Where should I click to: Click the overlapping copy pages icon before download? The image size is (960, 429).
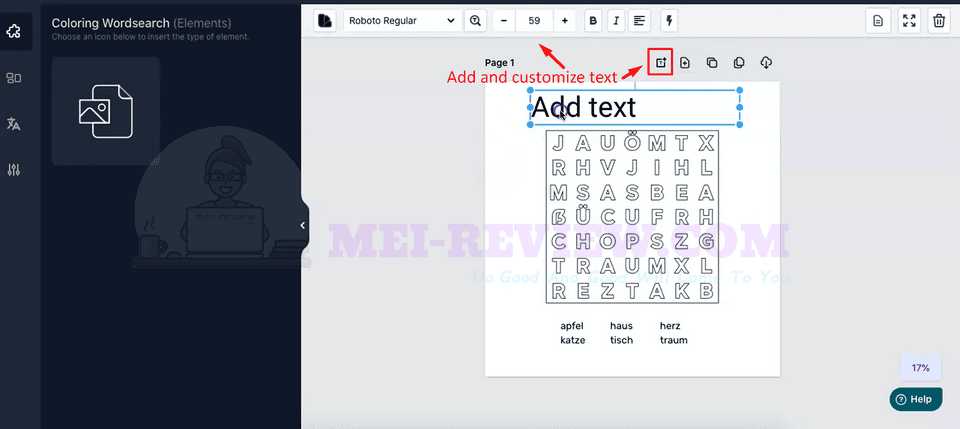coord(739,62)
